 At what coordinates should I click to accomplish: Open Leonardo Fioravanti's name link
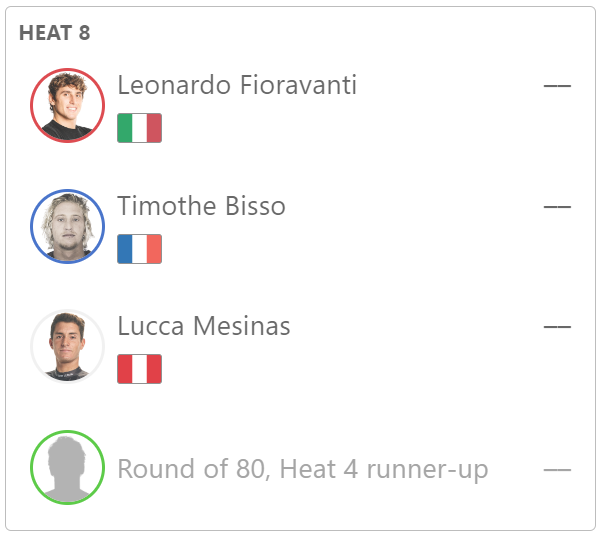pos(237,85)
